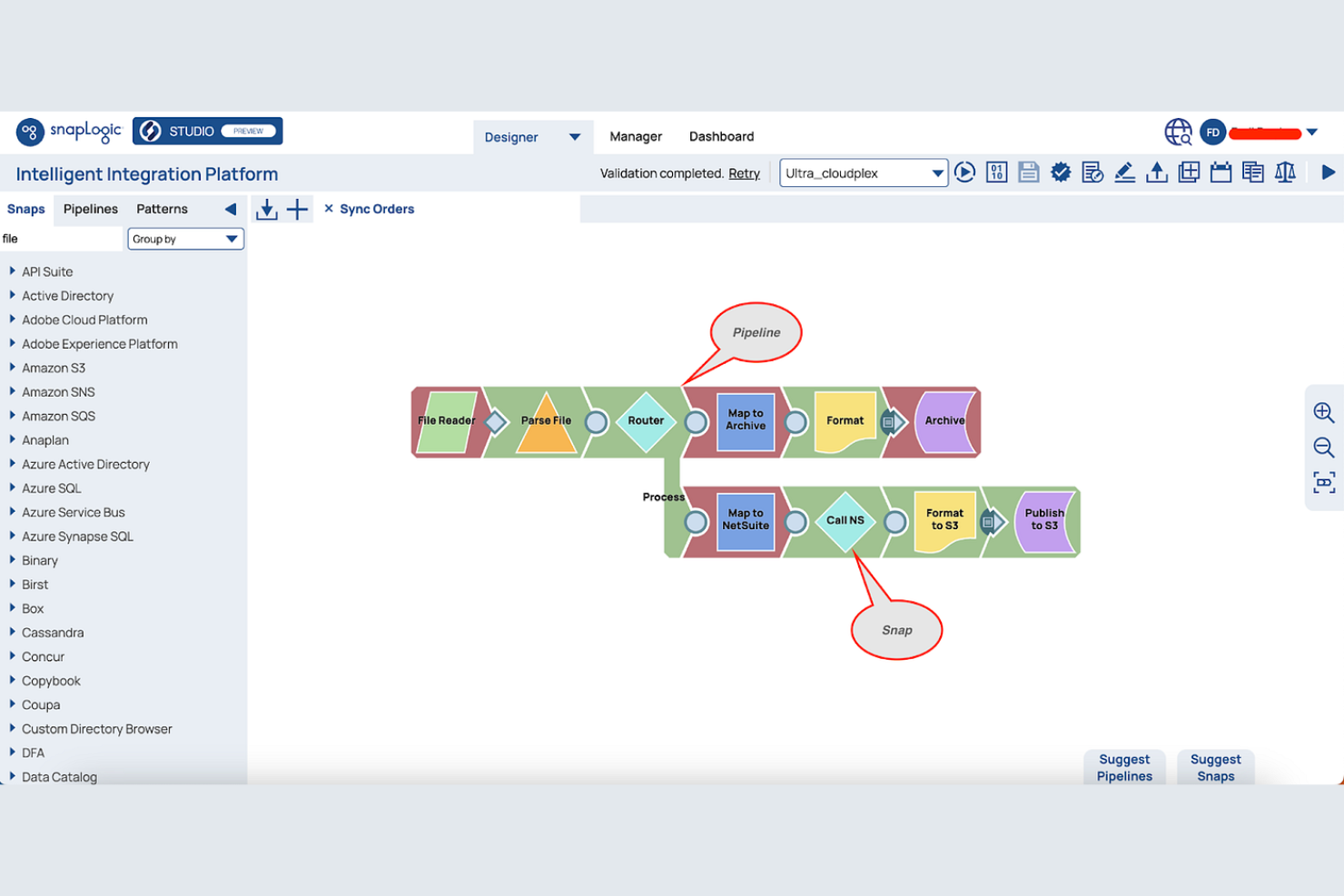Select the Format to S3 snap
This screenshot has width=1344, height=896.
coord(945,521)
